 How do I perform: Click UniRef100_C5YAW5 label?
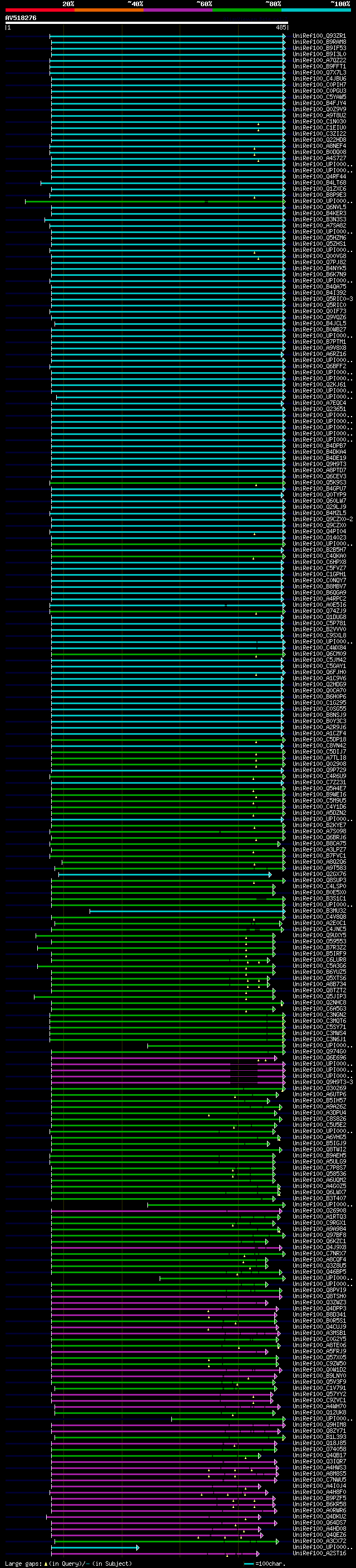pos(319,97)
